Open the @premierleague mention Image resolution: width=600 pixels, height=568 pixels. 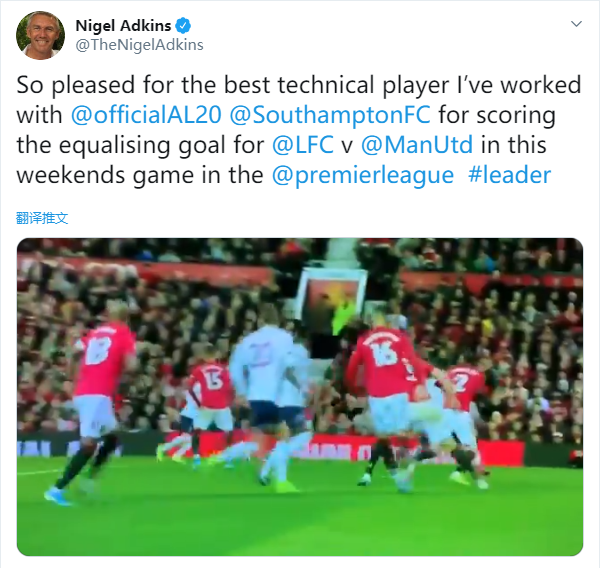coord(363,175)
